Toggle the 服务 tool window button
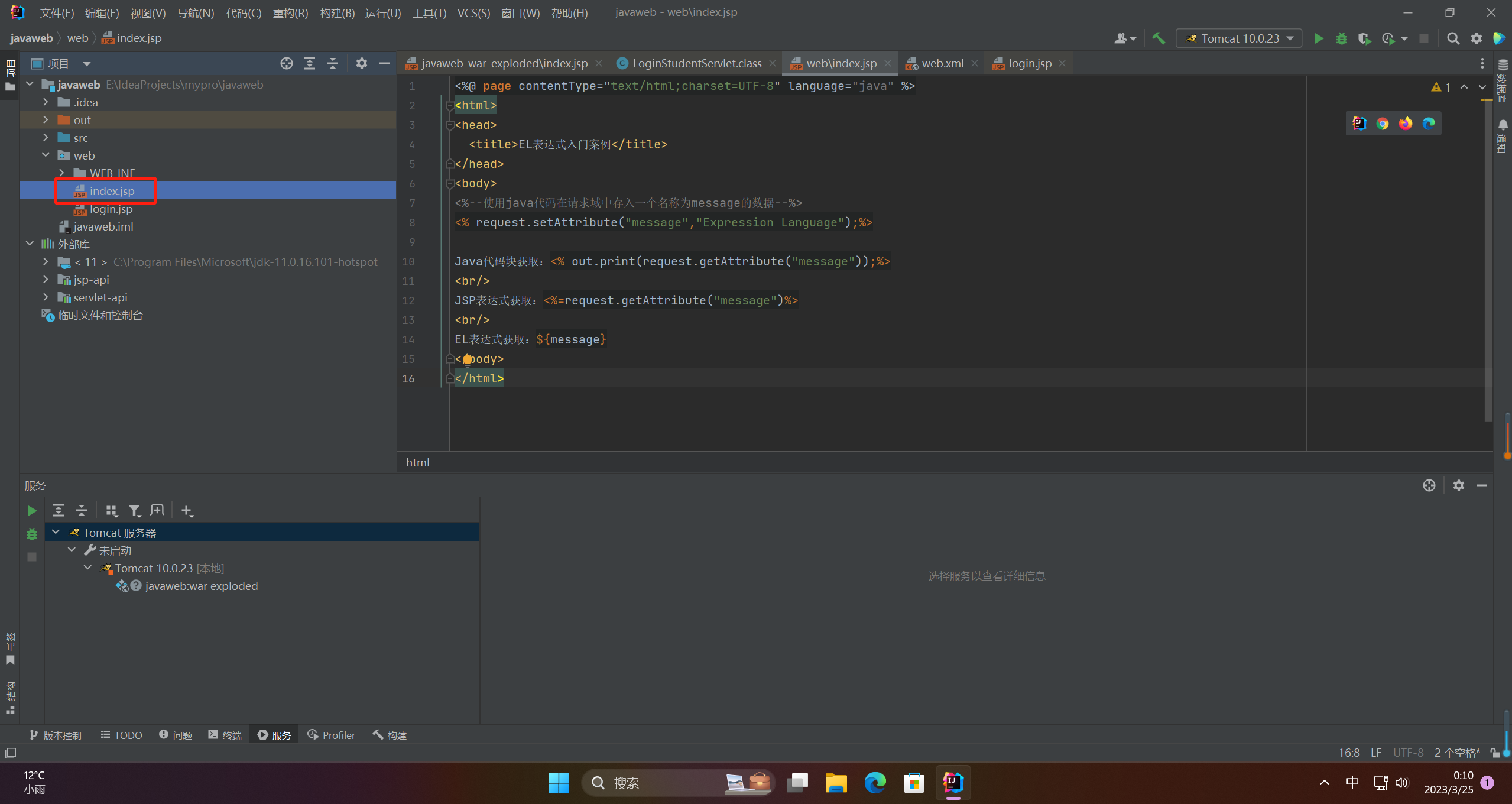This screenshot has height=804, width=1512. click(x=274, y=735)
